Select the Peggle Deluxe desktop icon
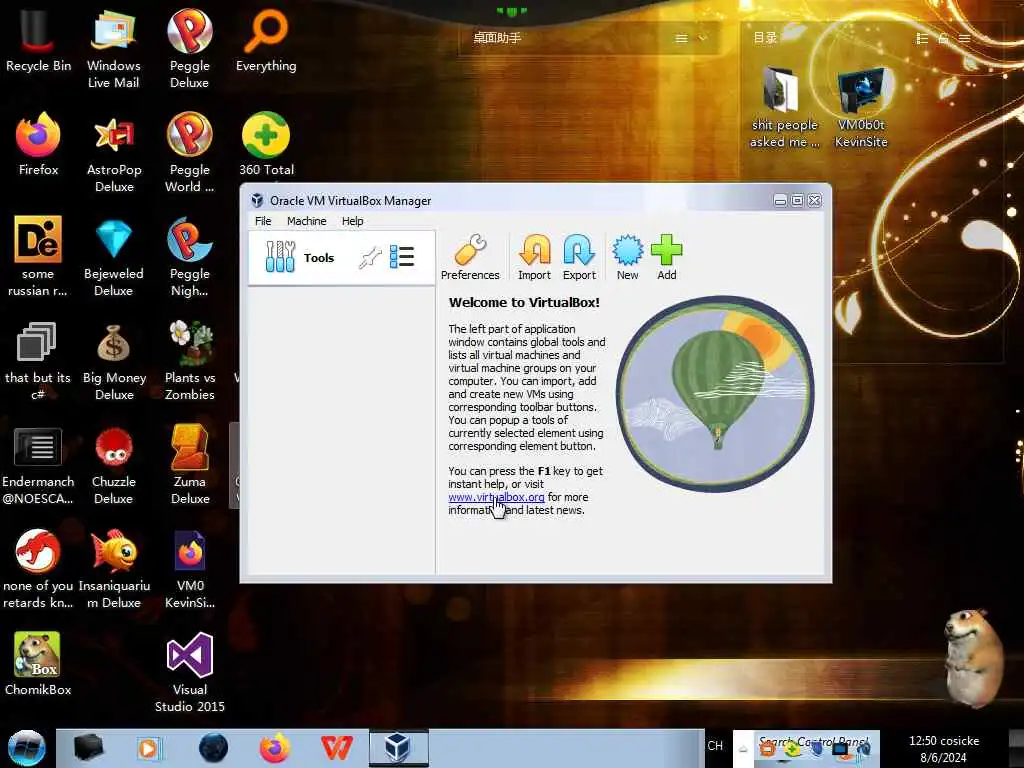Viewport: 1024px width, 768px height. click(x=189, y=48)
